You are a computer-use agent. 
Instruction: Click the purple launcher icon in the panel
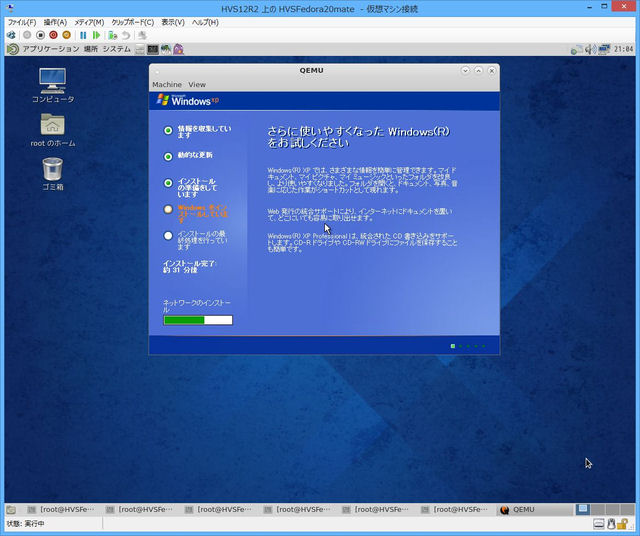[x=178, y=49]
